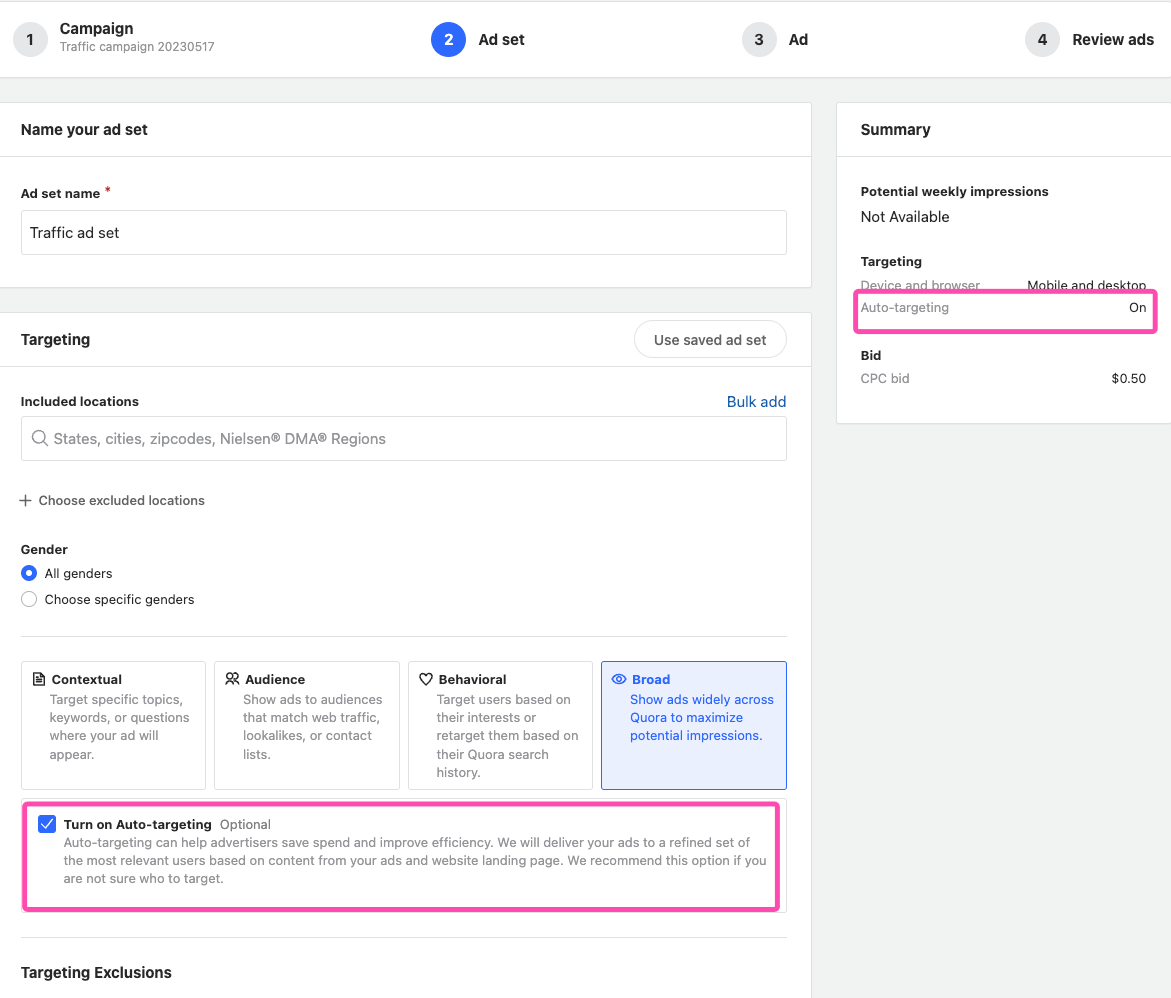Image resolution: width=1171 pixels, height=998 pixels.
Task: Click the search magnifier in locations field
Action: [40, 438]
